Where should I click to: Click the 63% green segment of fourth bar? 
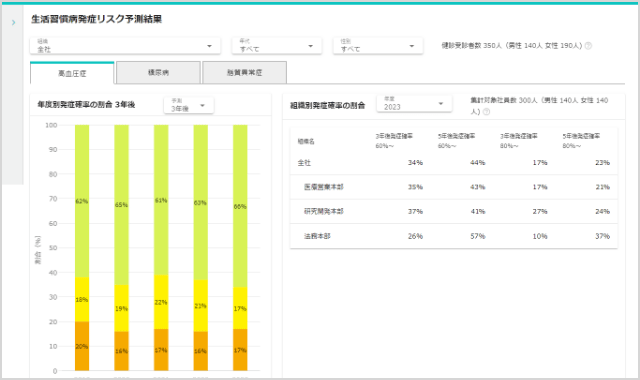coord(200,202)
